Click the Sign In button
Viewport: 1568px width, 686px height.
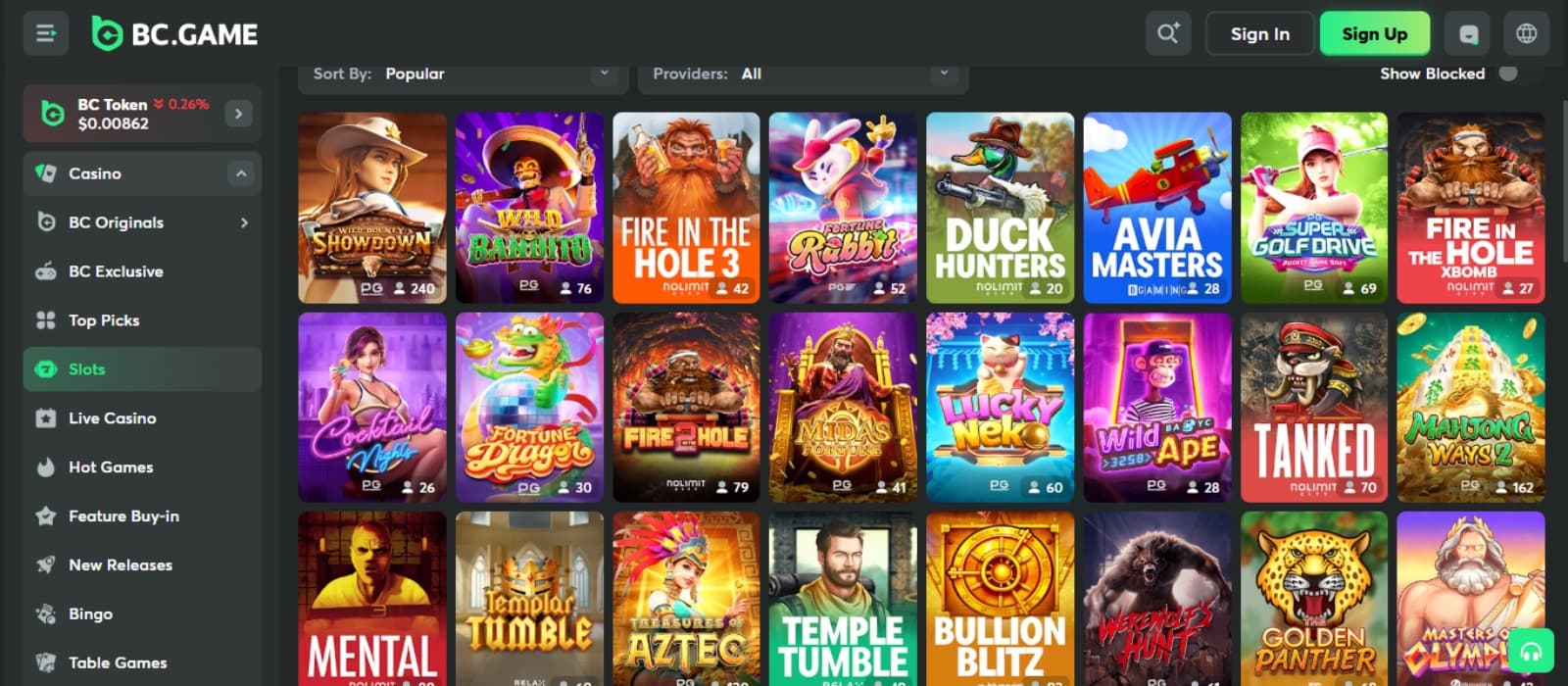1259,34
